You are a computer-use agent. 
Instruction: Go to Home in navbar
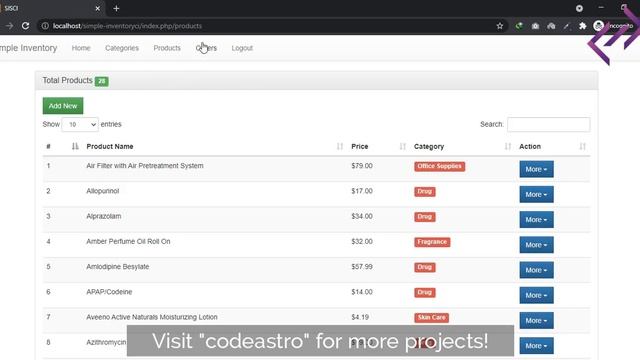point(81,48)
